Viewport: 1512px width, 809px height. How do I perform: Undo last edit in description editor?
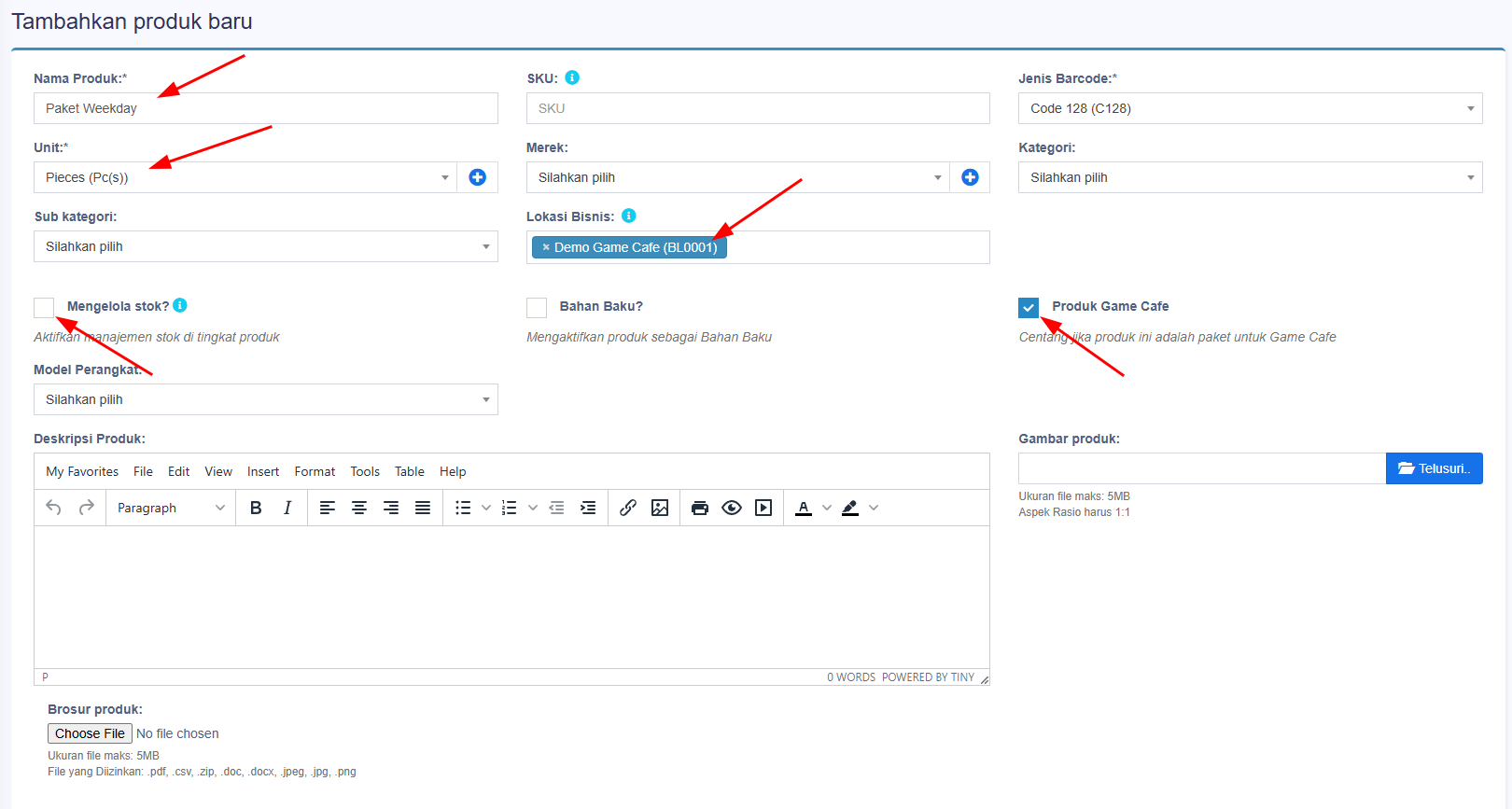[x=54, y=508]
